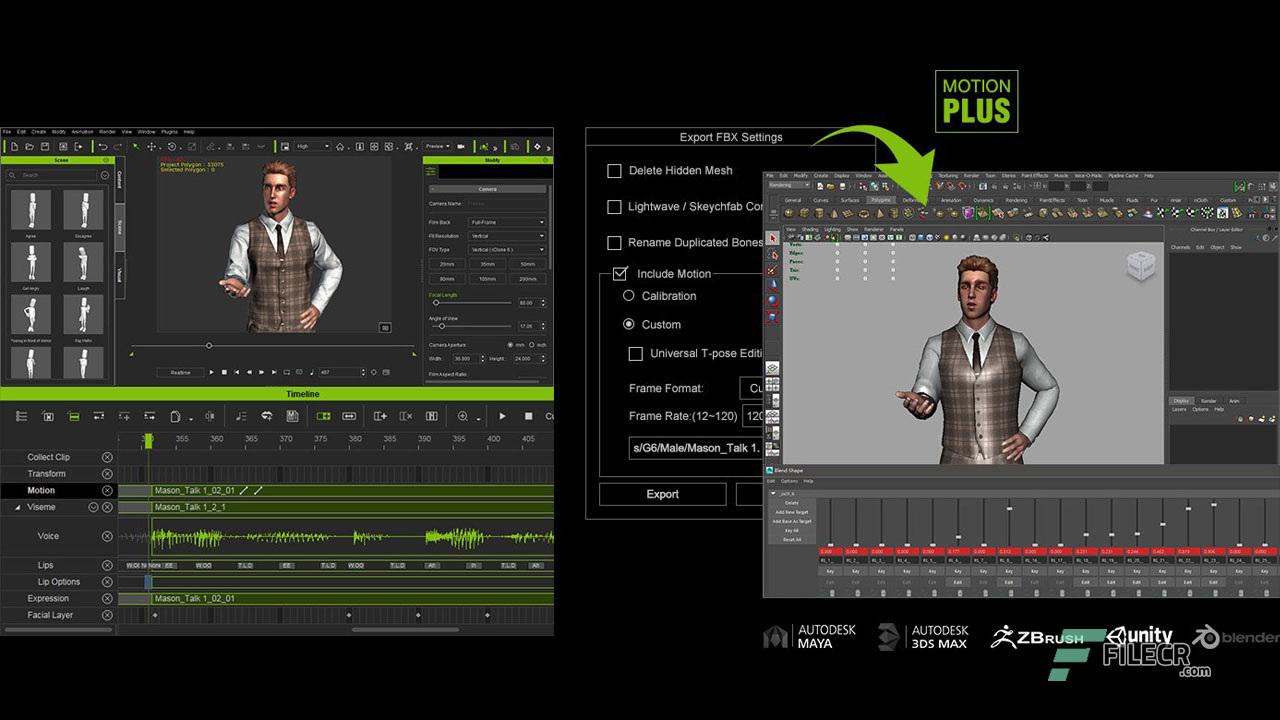Click the Export button in Export FBX Settings
Screen dimensions: 1280x720
(662, 493)
